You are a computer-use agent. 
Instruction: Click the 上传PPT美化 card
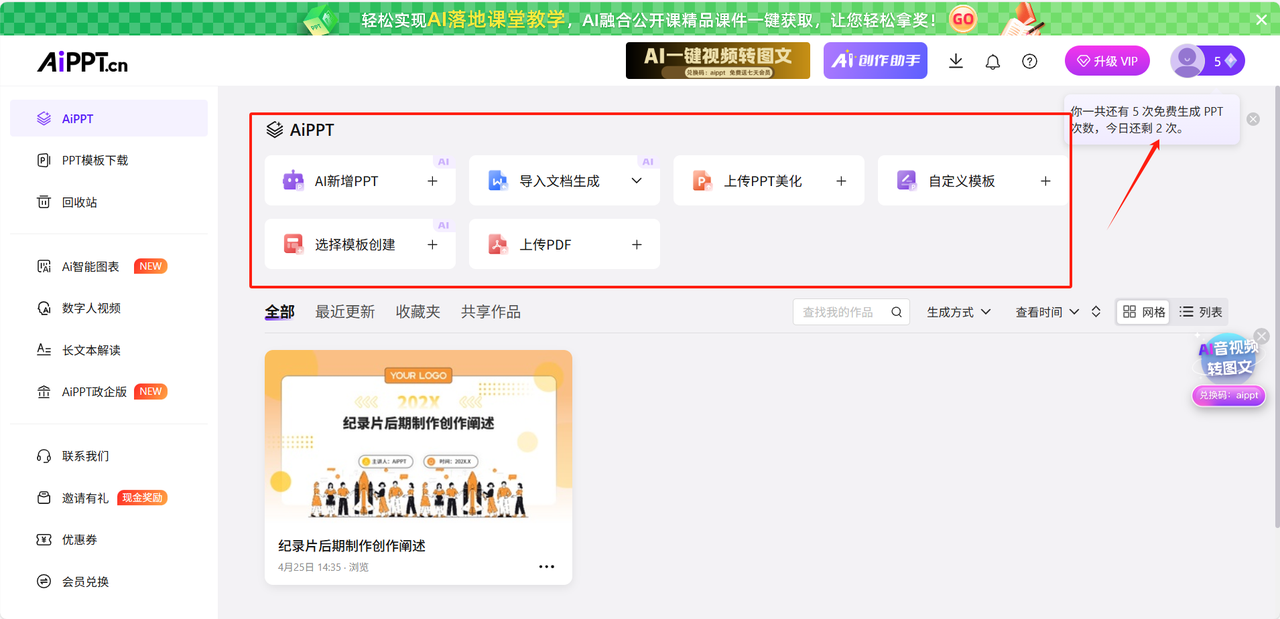(x=769, y=181)
